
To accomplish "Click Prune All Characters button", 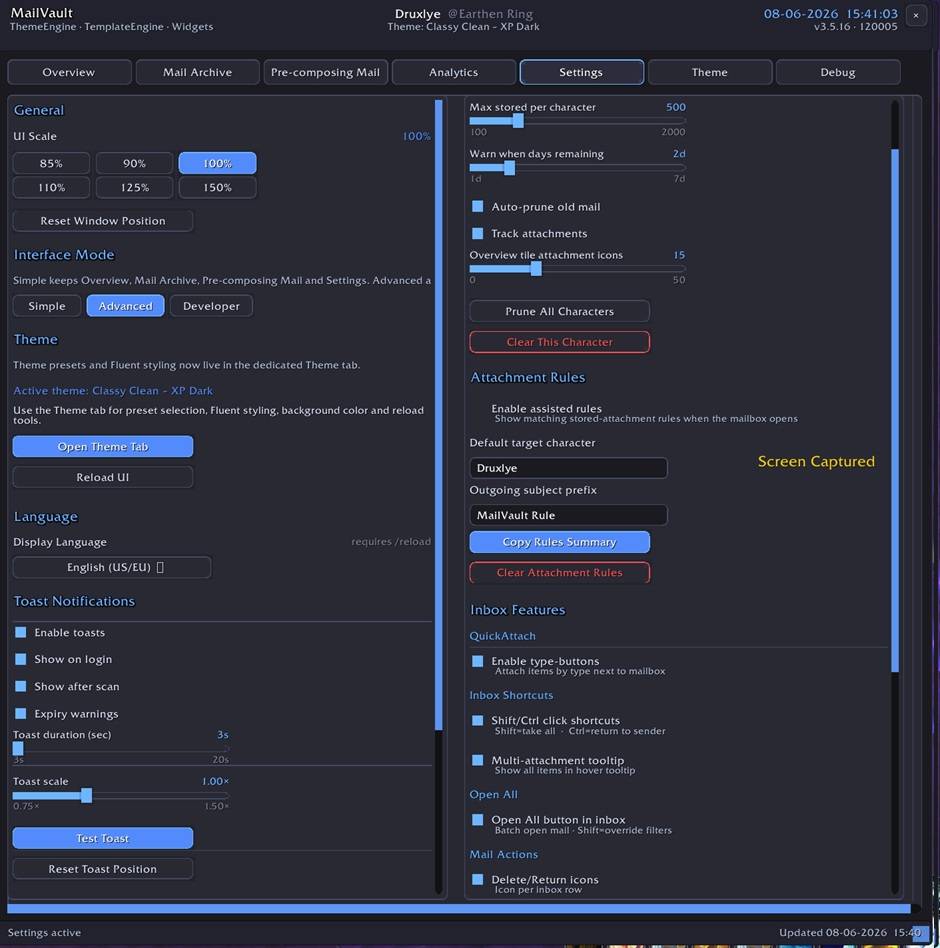I will click(560, 311).
